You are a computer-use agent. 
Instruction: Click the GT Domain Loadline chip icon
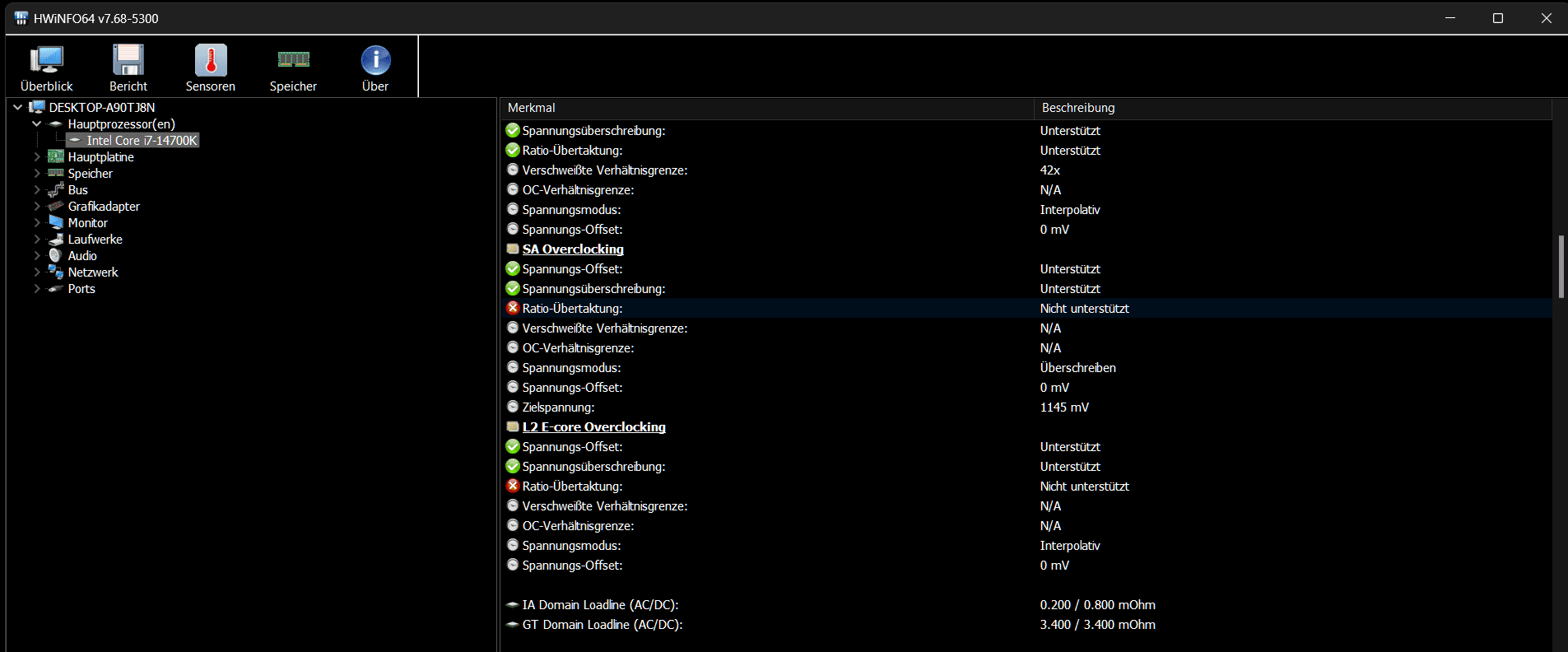[513, 625]
